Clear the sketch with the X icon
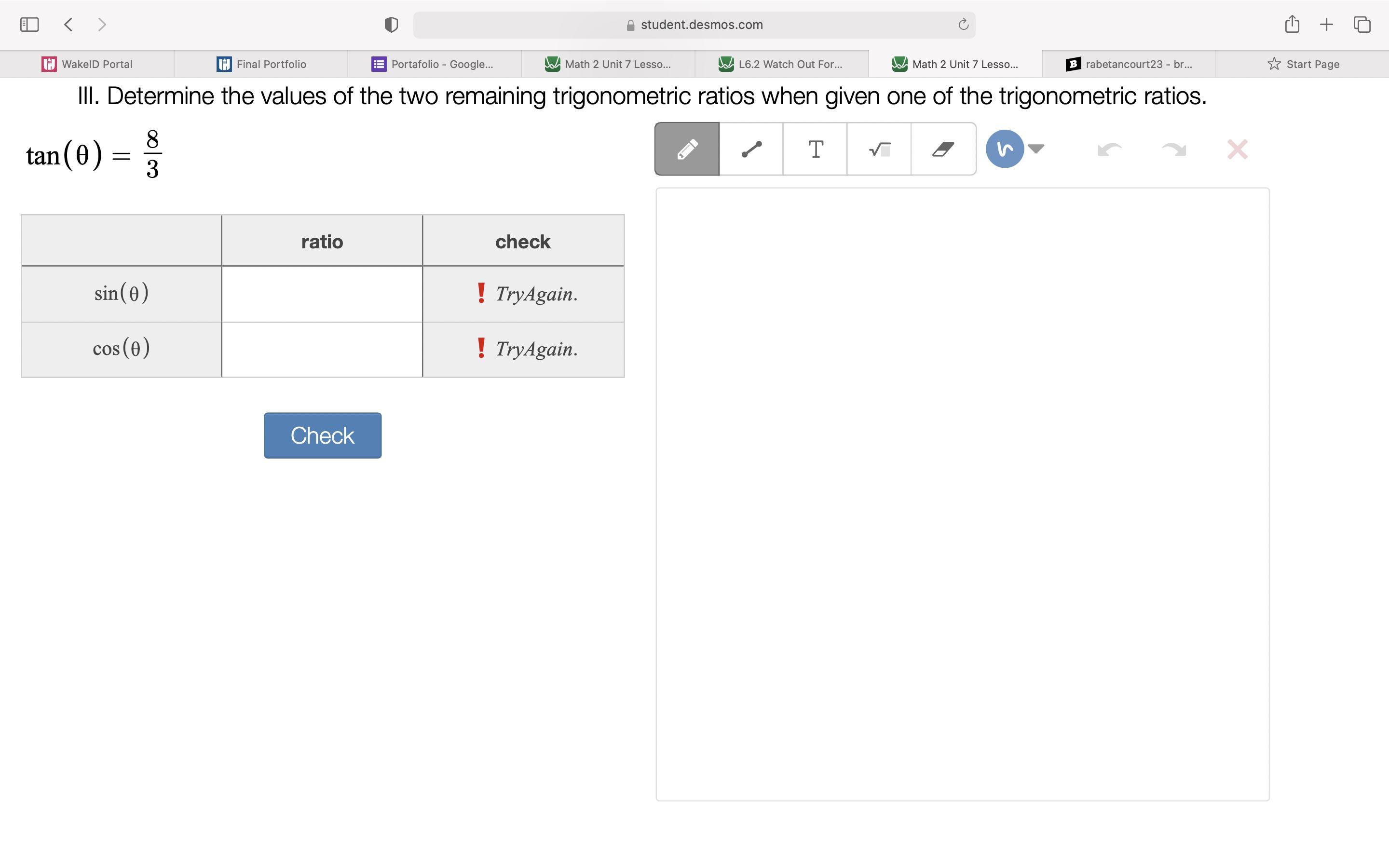The height and width of the screenshot is (868, 1389). (1237, 150)
